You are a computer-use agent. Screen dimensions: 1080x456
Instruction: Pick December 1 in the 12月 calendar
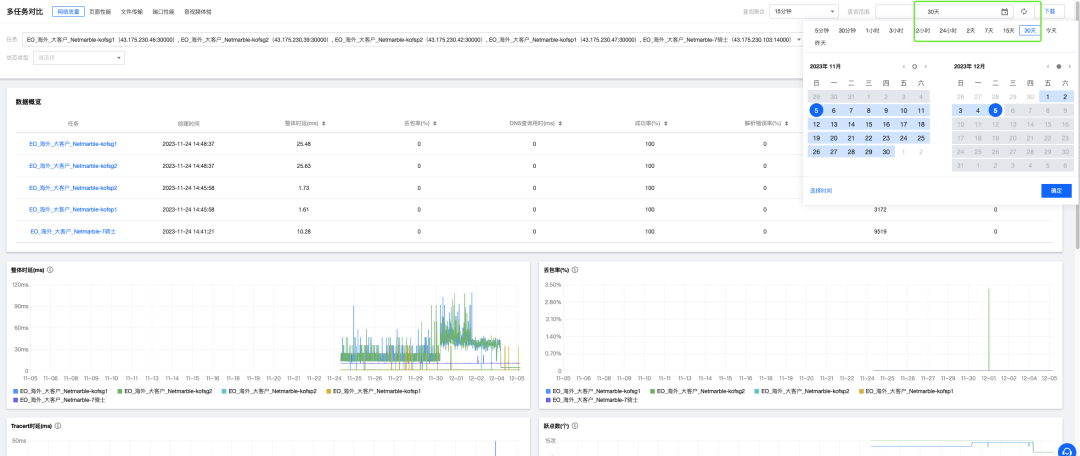click(1048, 96)
